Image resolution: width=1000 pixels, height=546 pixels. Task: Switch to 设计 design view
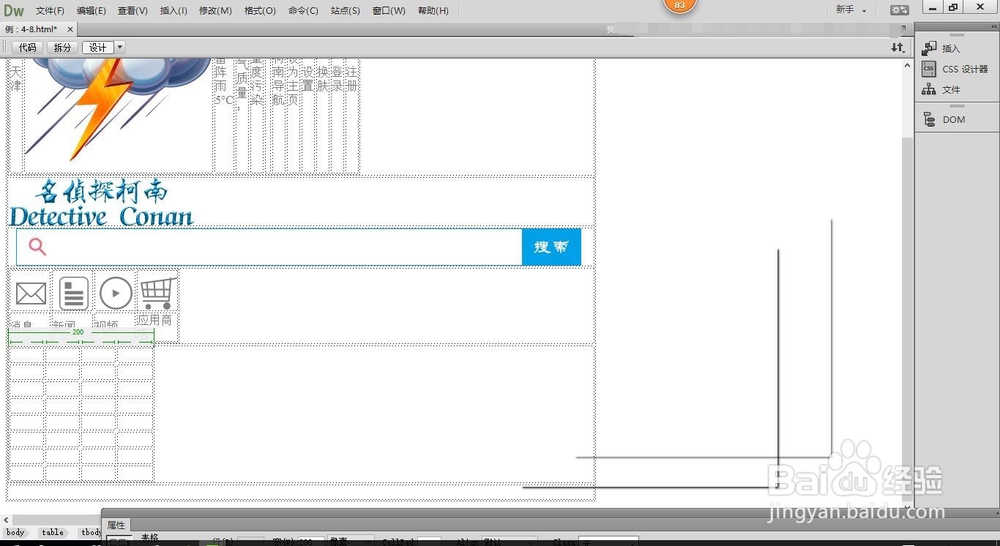98,47
